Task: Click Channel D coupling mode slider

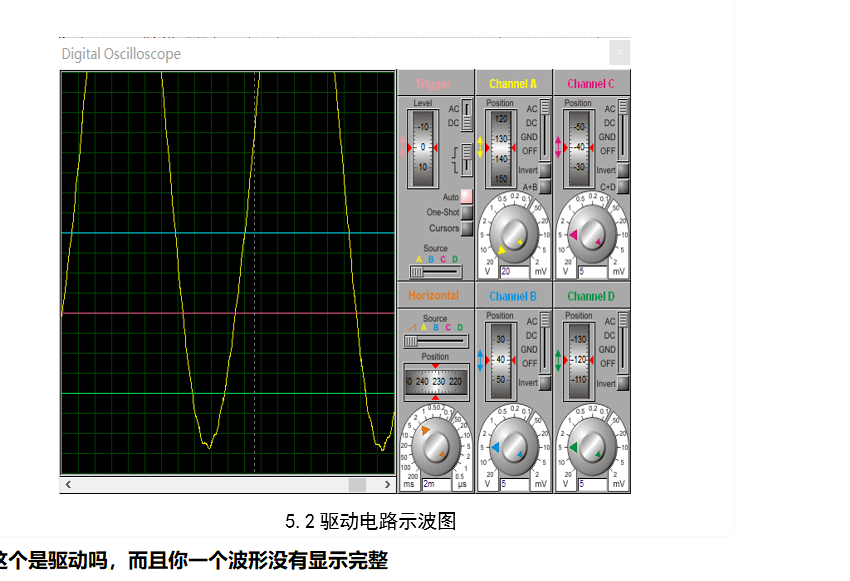Action: click(623, 341)
